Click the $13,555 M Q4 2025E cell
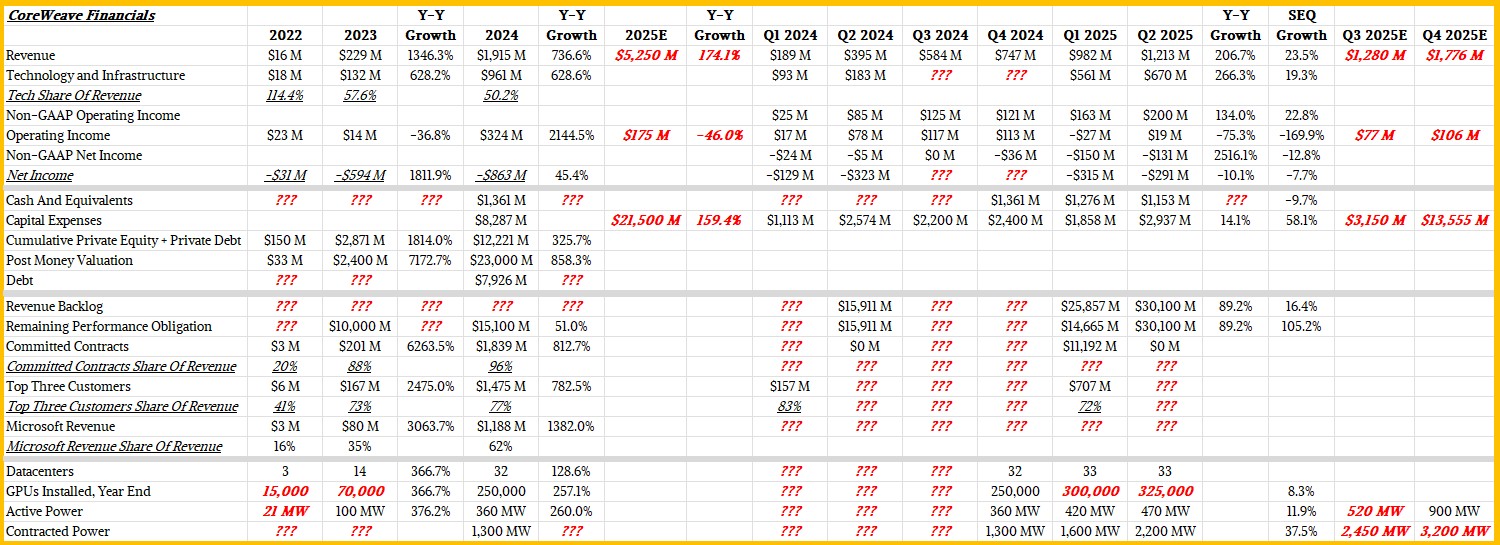The width and height of the screenshot is (1500, 545). (1453, 220)
